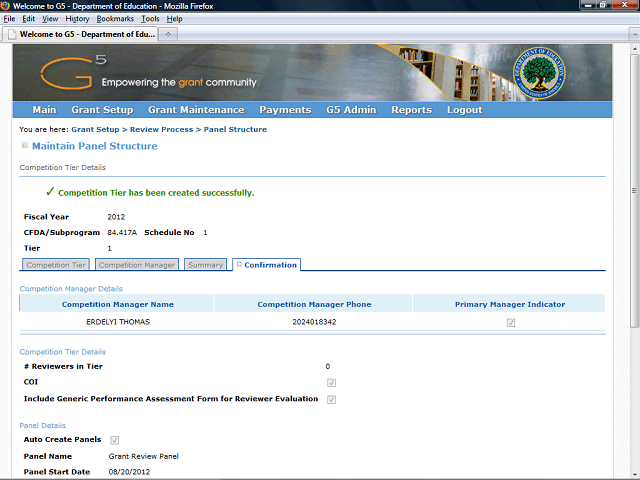Image resolution: width=640 pixels, height=480 pixels.
Task: Click the Department of Education seal
Action: pyautogui.click(x=539, y=73)
